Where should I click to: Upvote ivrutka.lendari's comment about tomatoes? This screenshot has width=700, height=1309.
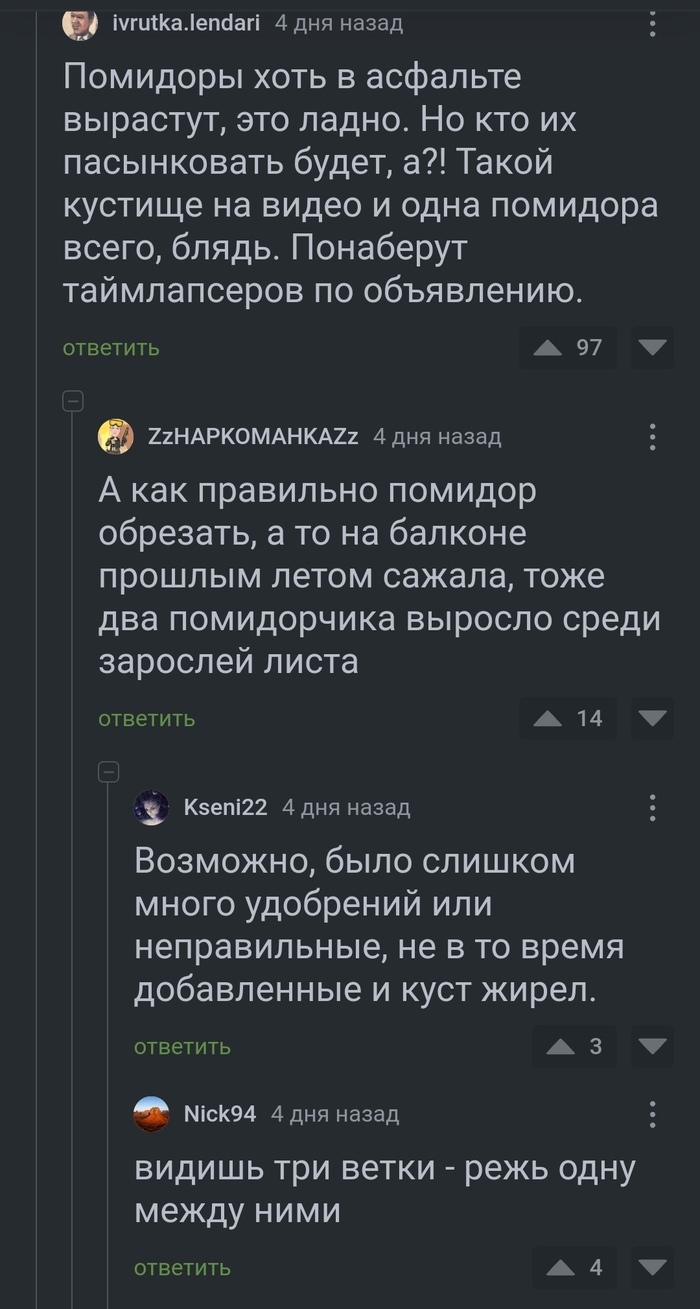coord(548,348)
